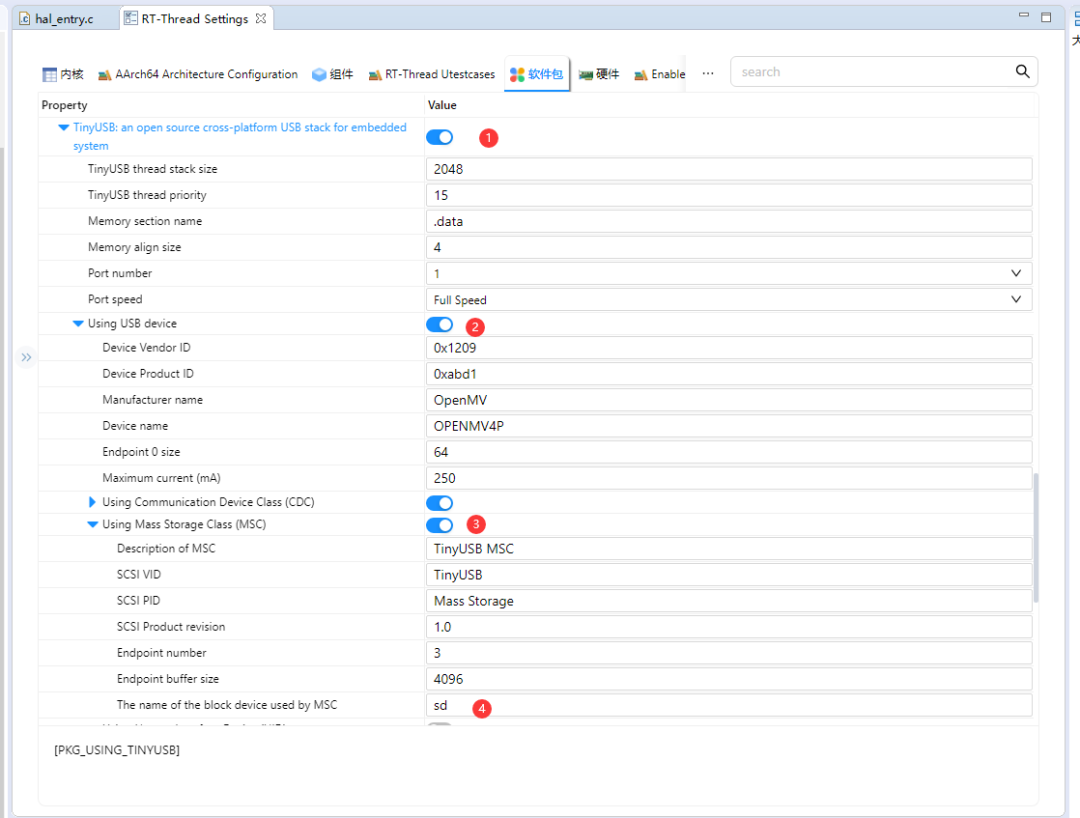Open the Port speed dropdown
Screen dimensions: 1080x818
click(1016, 299)
